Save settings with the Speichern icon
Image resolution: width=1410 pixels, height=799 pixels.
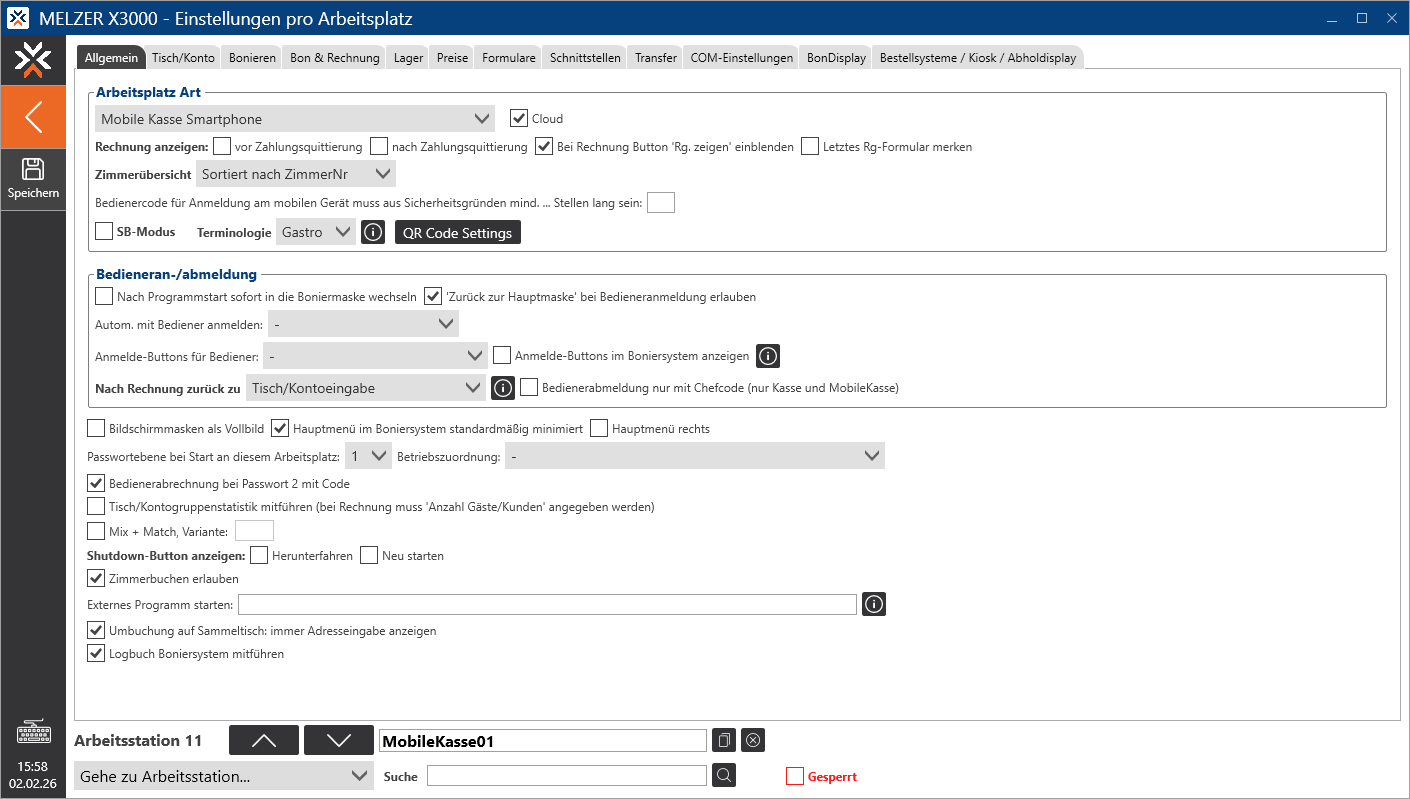pyautogui.click(x=33, y=179)
